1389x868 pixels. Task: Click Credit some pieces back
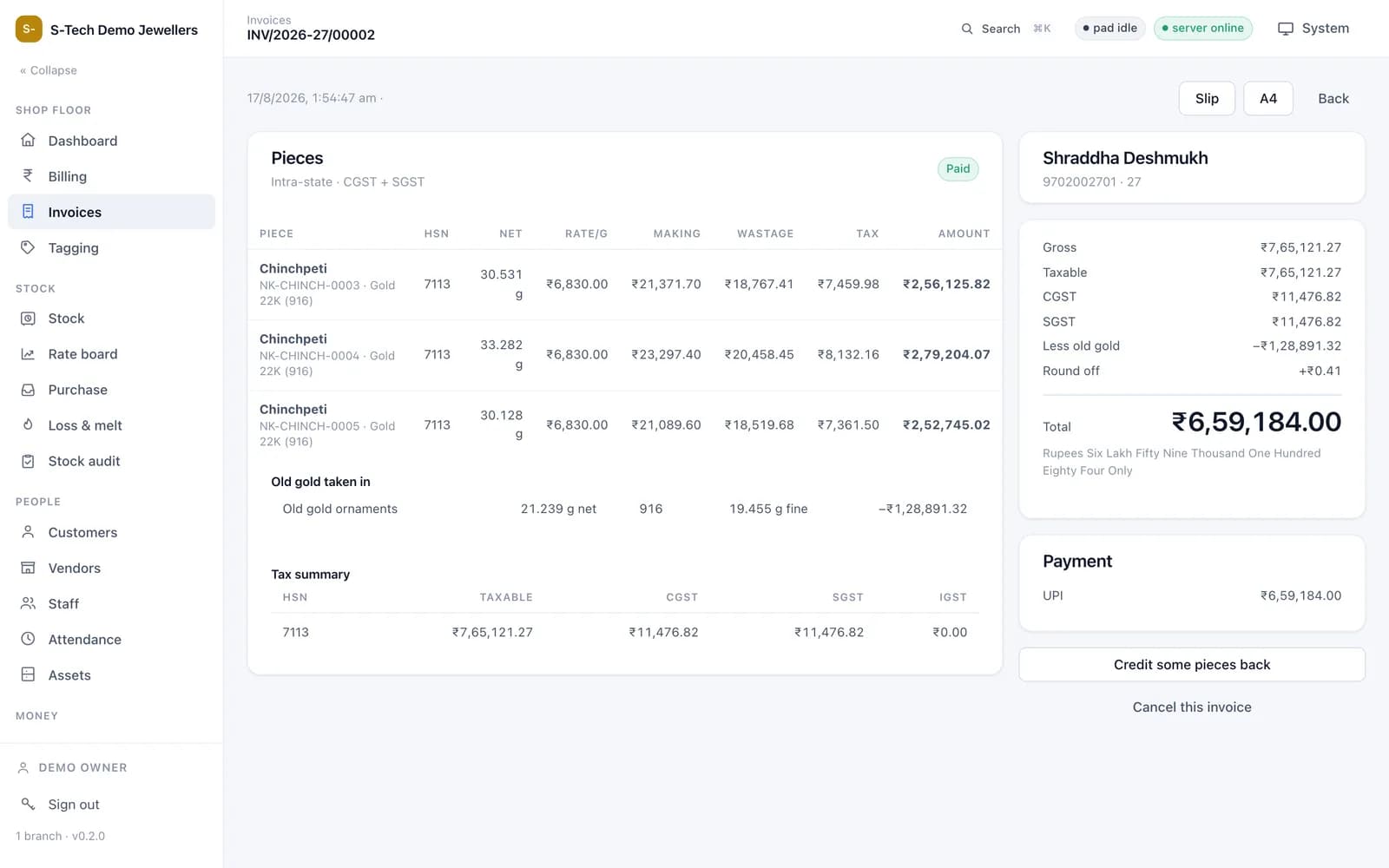(1192, 665)
